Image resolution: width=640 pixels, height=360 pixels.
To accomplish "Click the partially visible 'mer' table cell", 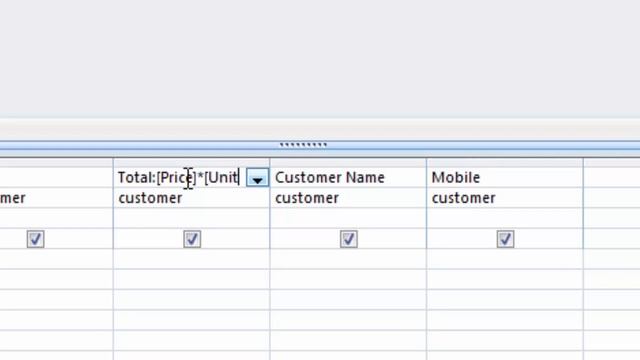I will [x=56, y=198].
